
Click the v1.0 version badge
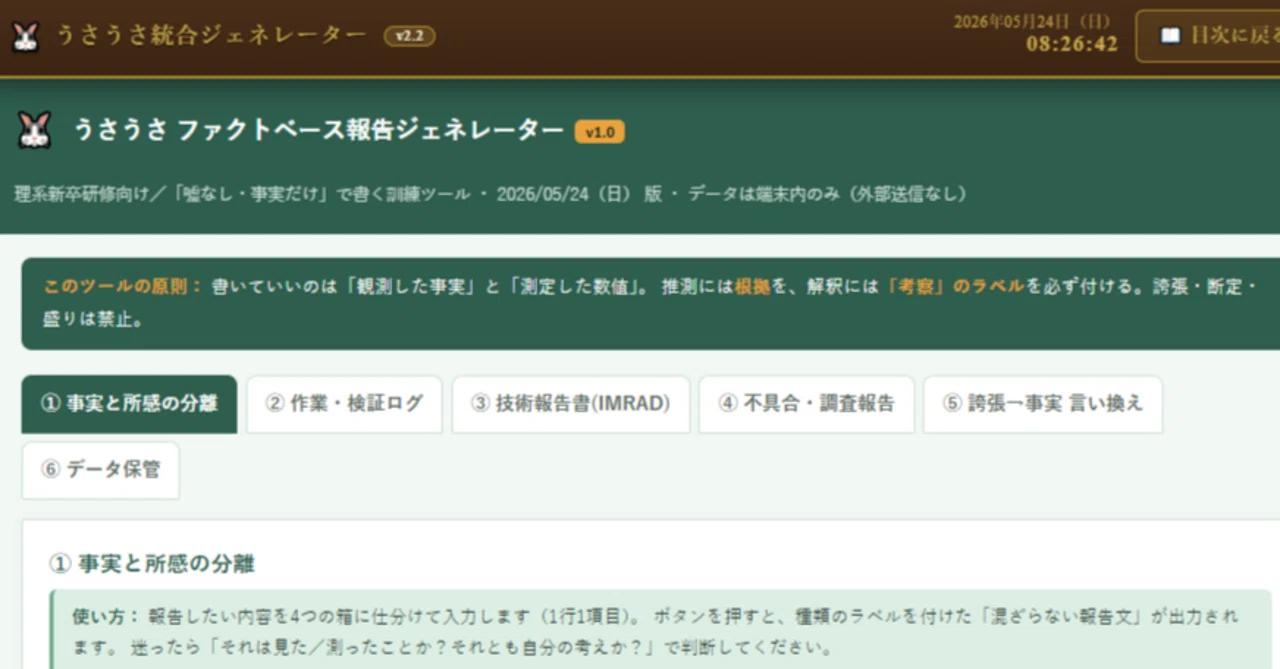(x=599, y=132)
